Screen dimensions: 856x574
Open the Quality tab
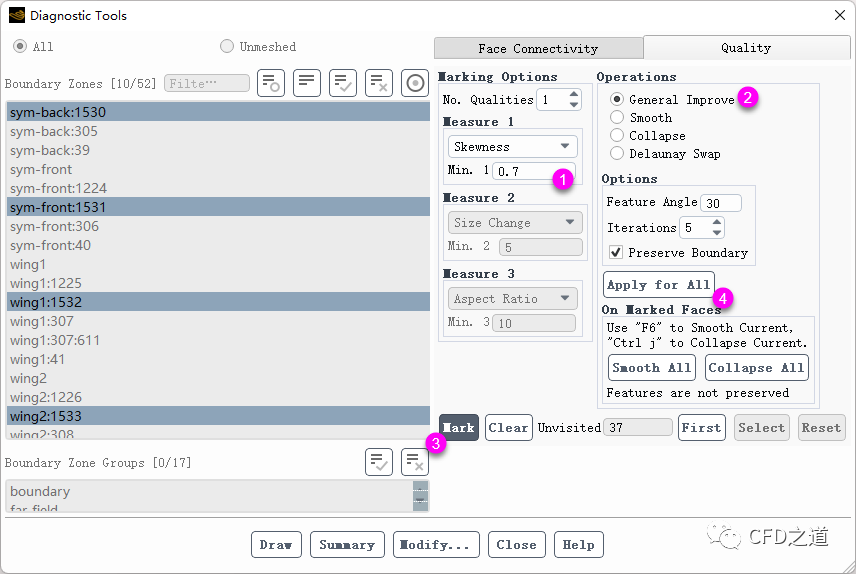click(746, 48)
